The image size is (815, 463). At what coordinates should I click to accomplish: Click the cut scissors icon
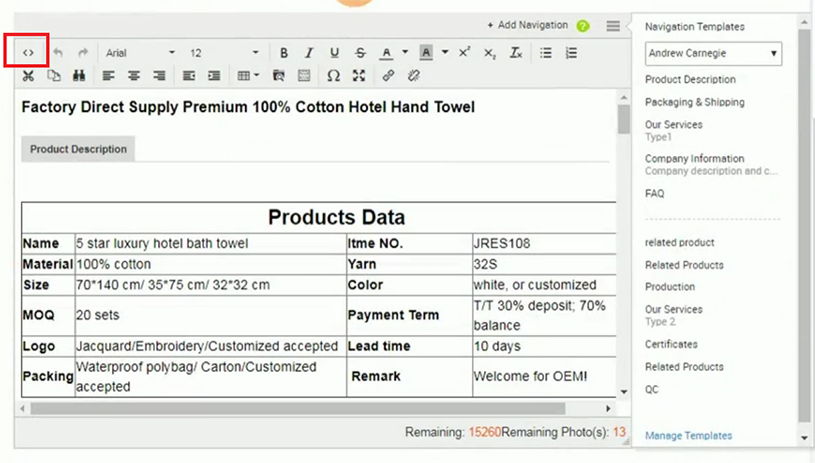point(28,76)
